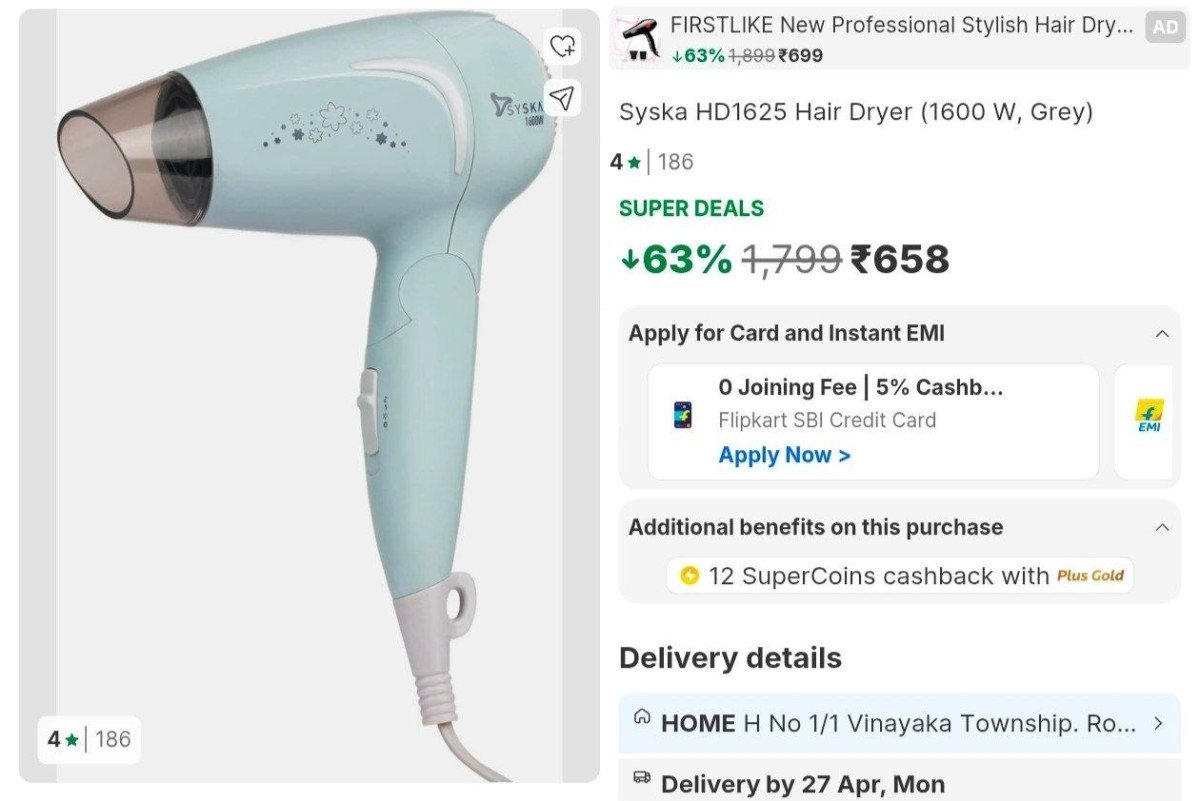Click the Plus Gold membership badge

pos(1091,576)
